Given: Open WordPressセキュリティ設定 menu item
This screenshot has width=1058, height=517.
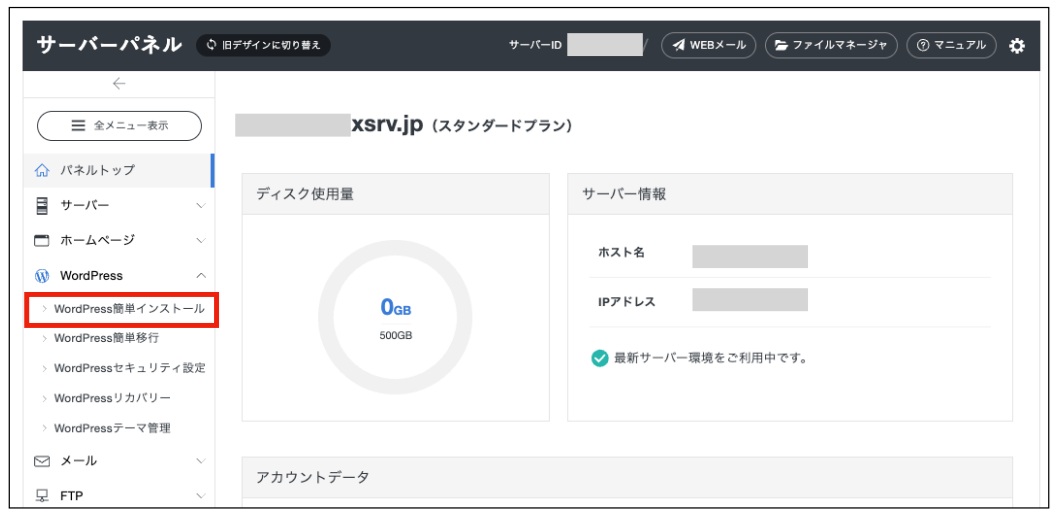Looking at the screenshot, I should pos(129,368).
